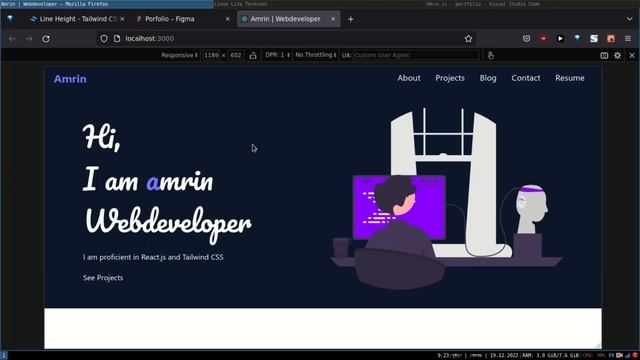The image size is (640, 360).
Task: Toggle touch simulation hand icon
Action: point(491,56)
